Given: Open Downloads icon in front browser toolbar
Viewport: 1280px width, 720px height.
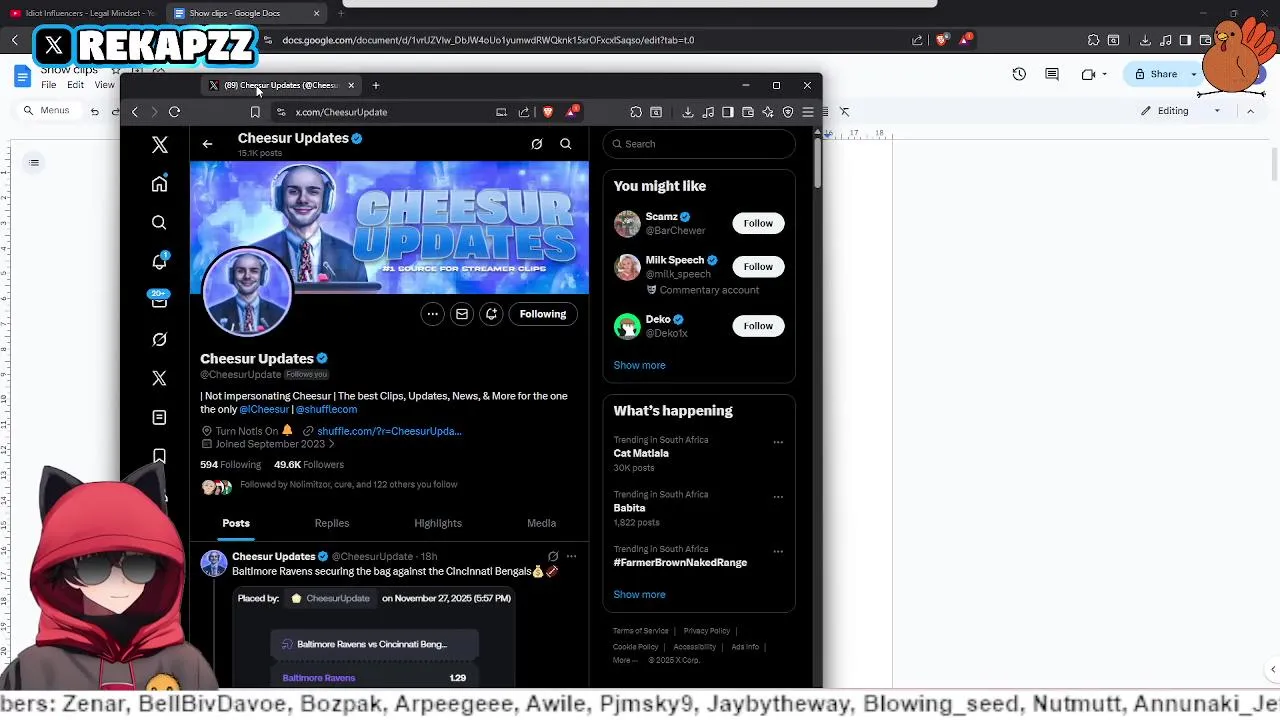Looking at the screenshot, I should click(688, 112).
